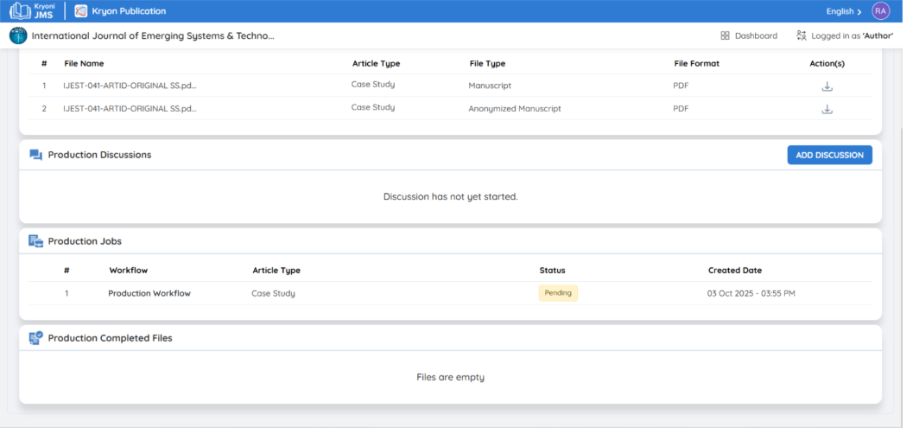Click the Pending status badge
Viewport: 903px width, 429px height.
(558, 293)
